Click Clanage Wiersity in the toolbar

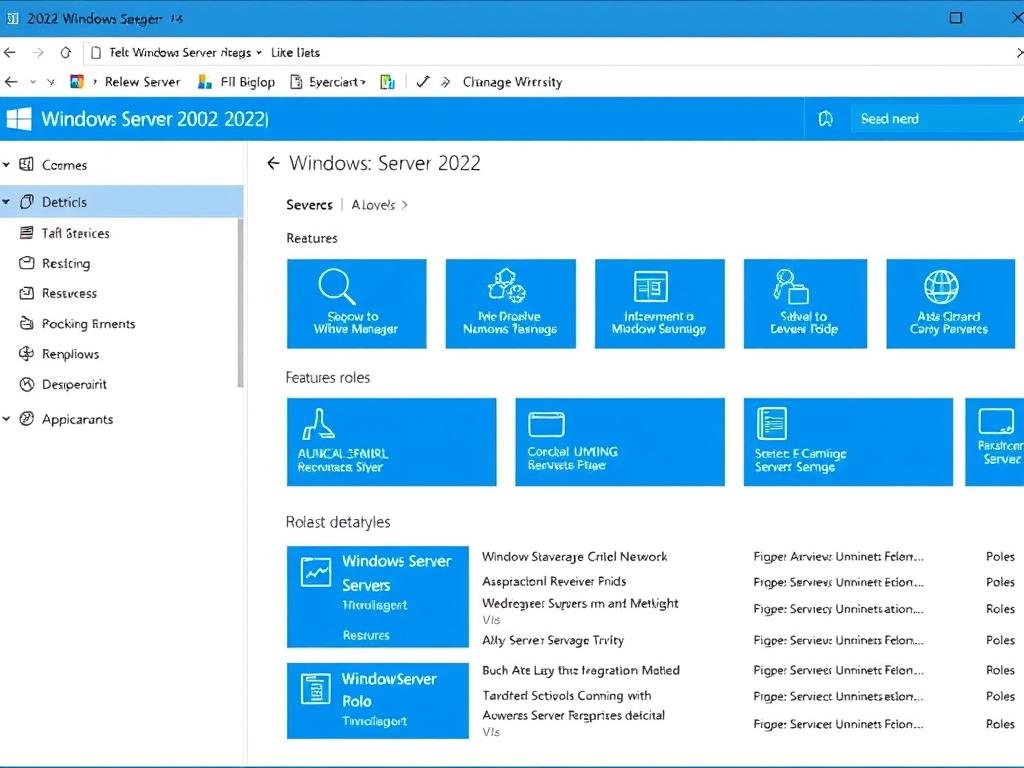click(513, 82)
